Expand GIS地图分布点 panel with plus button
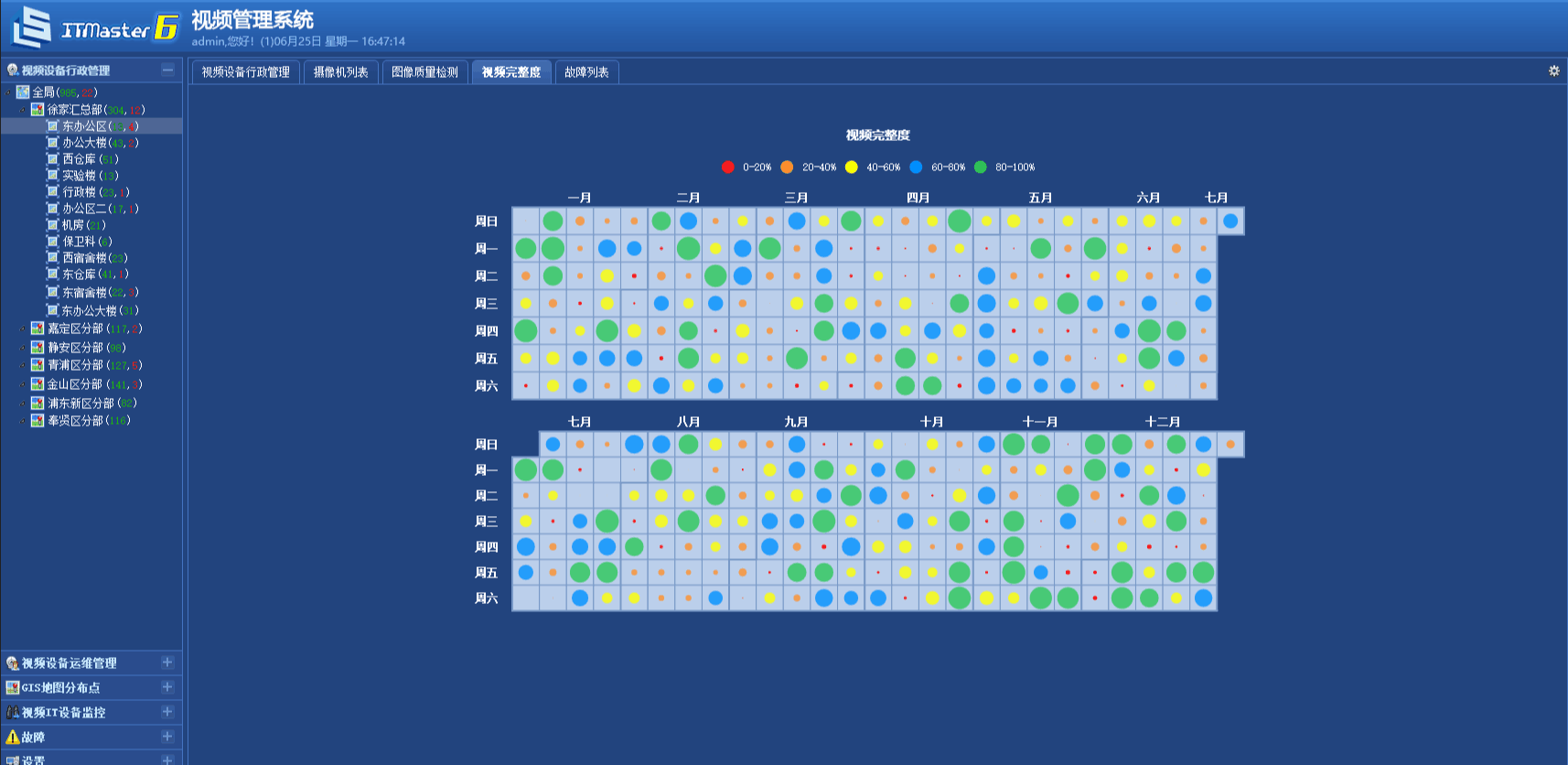The image size is (1568, 765). coord(167,686)
